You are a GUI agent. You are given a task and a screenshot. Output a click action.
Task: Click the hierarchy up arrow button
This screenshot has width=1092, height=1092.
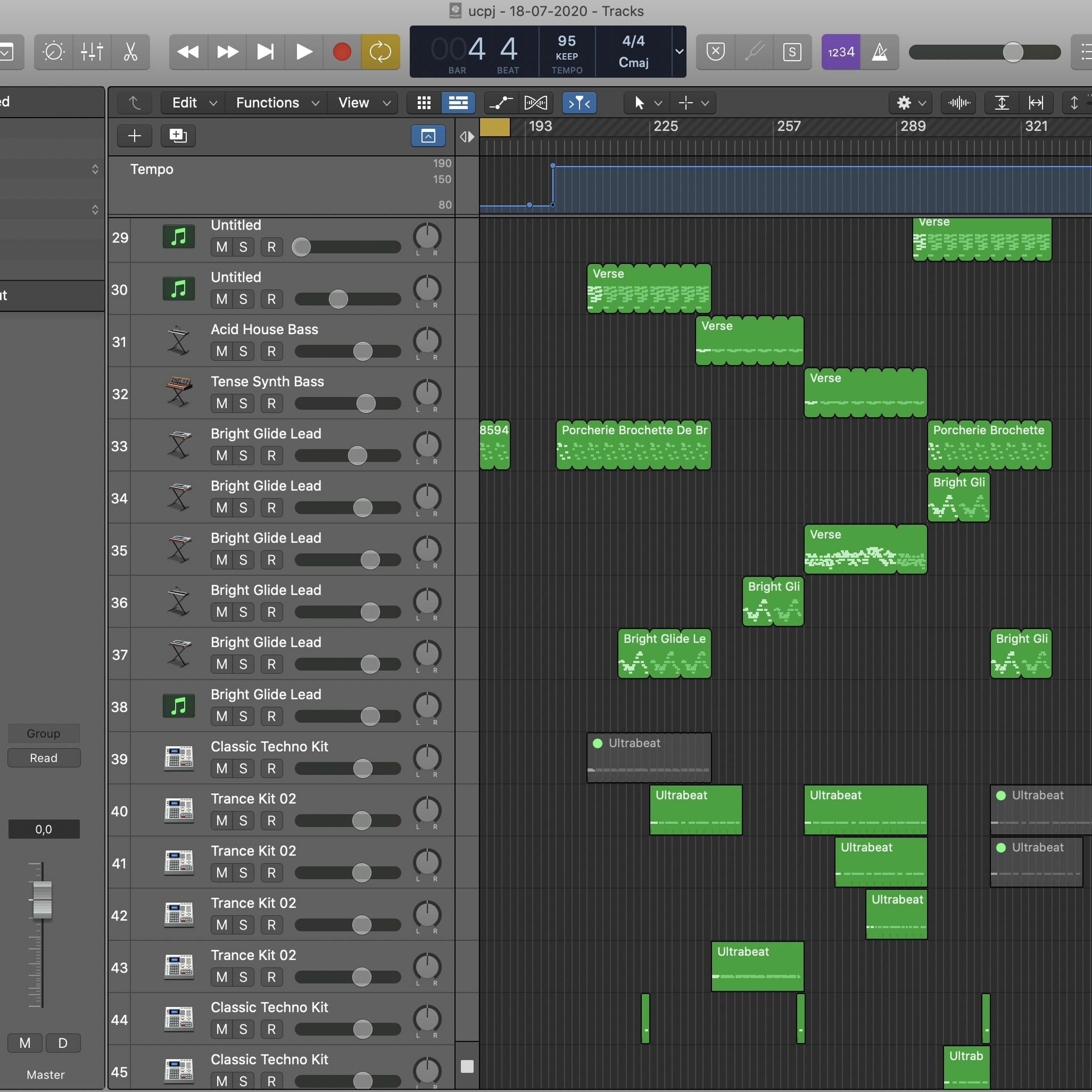(x=135, y=103)
